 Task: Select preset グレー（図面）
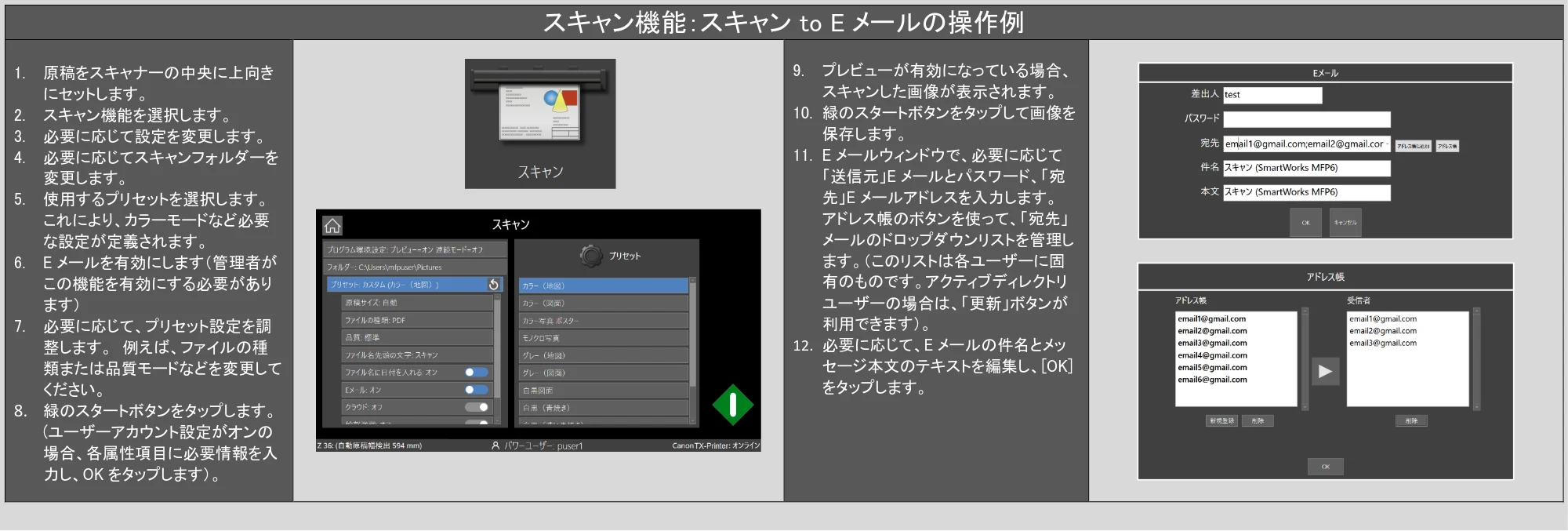click(603, 373)
